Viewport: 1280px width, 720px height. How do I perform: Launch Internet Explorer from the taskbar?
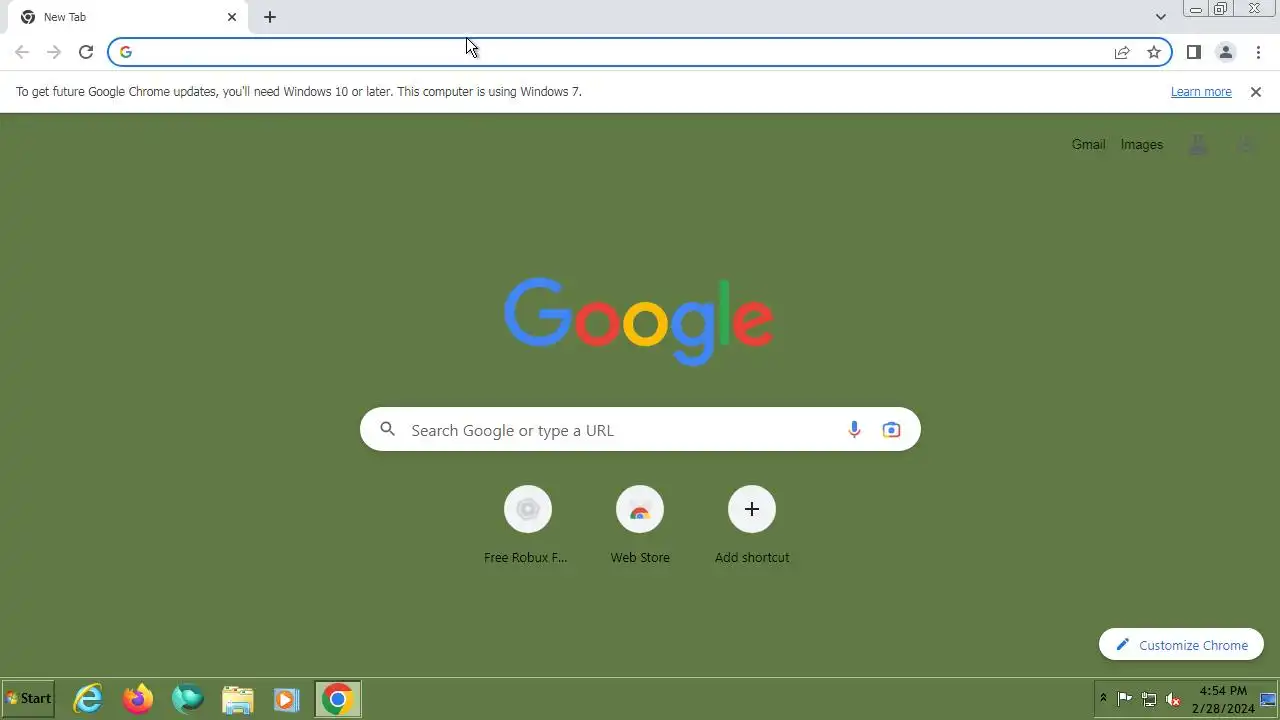pos(89,699)
